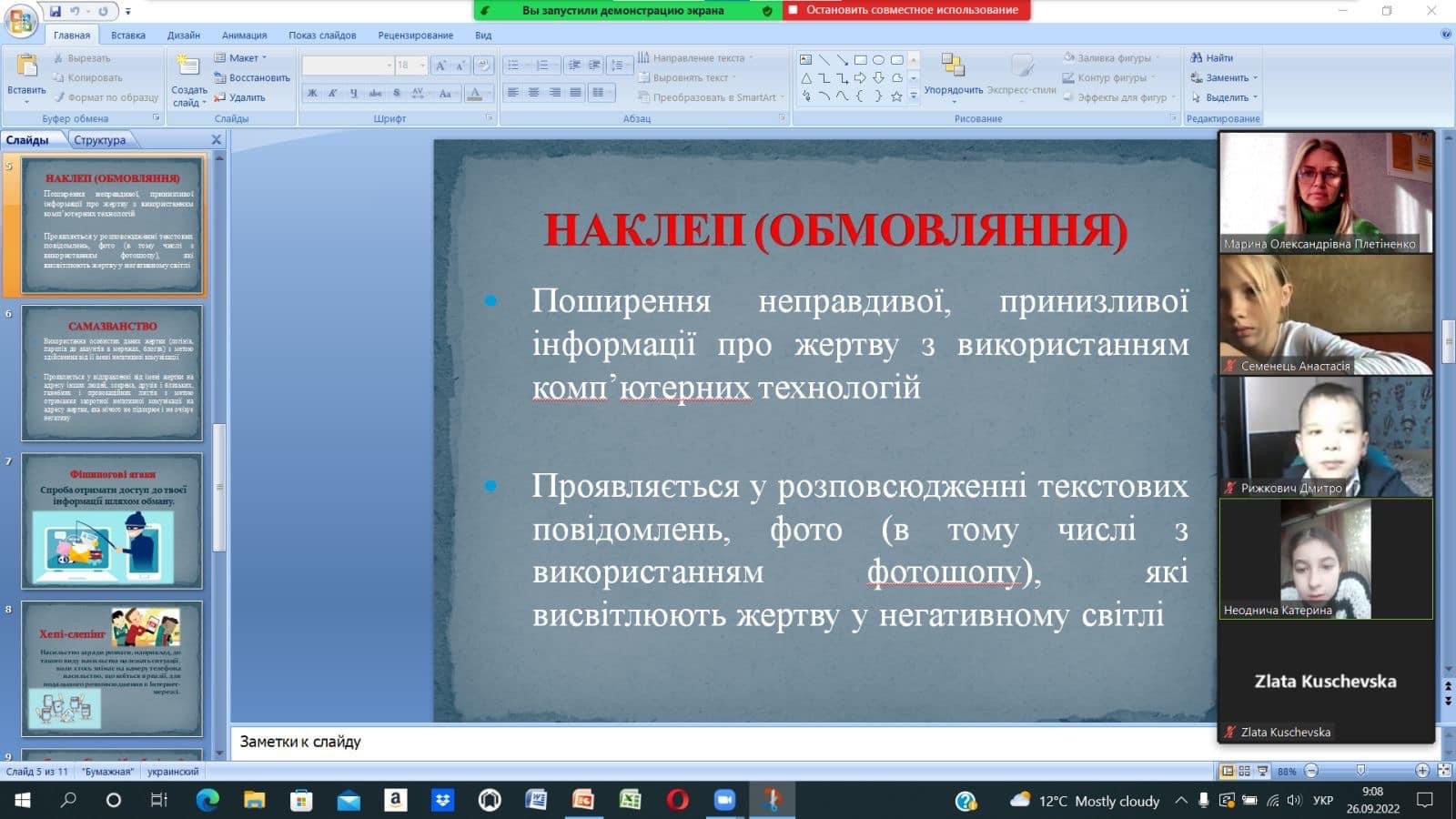The width and height of the screenshot is (1456, 819).
Task: Click the decrease font size icon
Action: point(462,66)
